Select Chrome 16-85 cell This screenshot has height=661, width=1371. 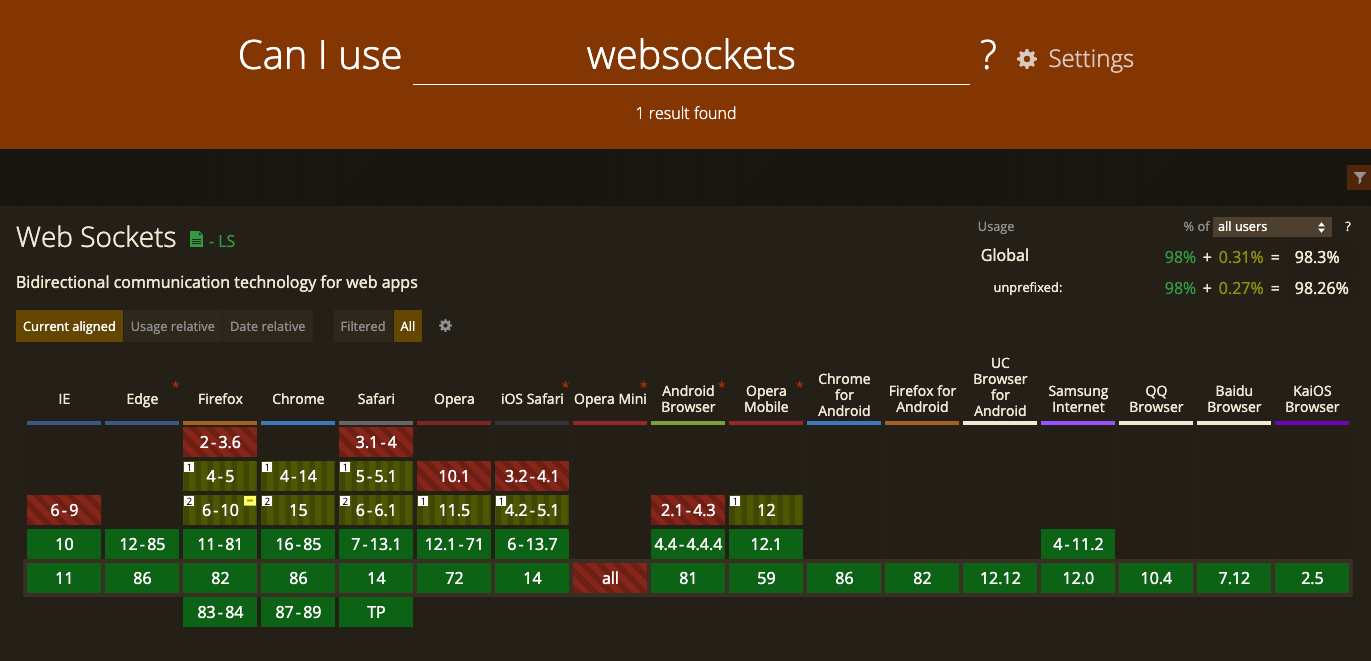[298, 544]
